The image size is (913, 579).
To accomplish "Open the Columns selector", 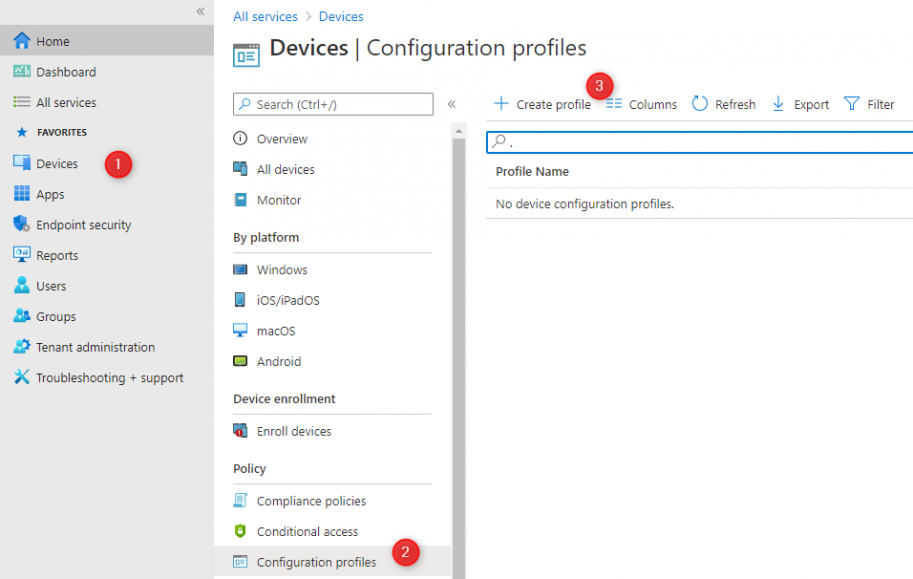I will 641,103.
